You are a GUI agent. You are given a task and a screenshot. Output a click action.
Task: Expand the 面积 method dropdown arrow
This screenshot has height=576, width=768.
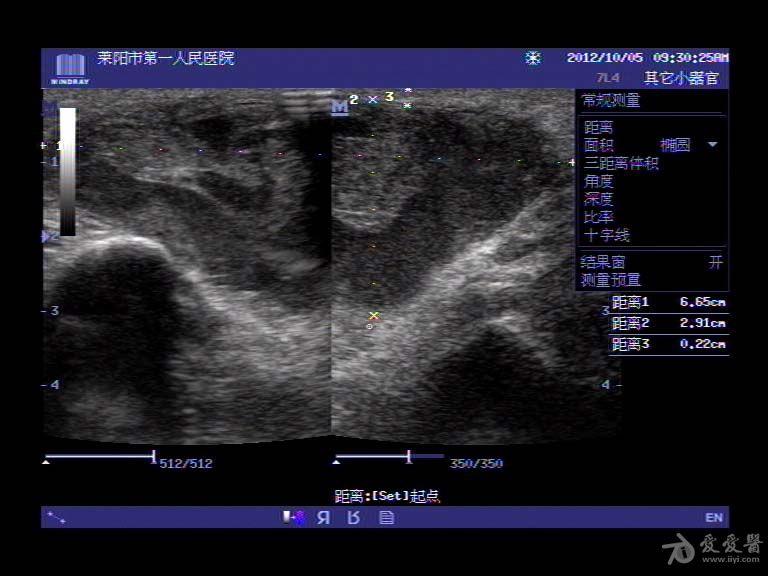click(x=713, y=145)
